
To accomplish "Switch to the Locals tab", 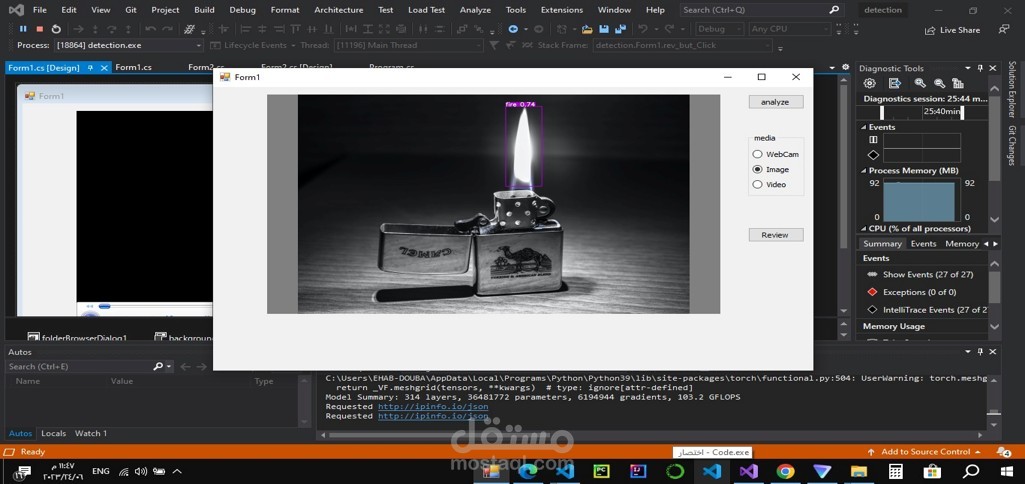I will pyautogui.click(x=54, y=433).
